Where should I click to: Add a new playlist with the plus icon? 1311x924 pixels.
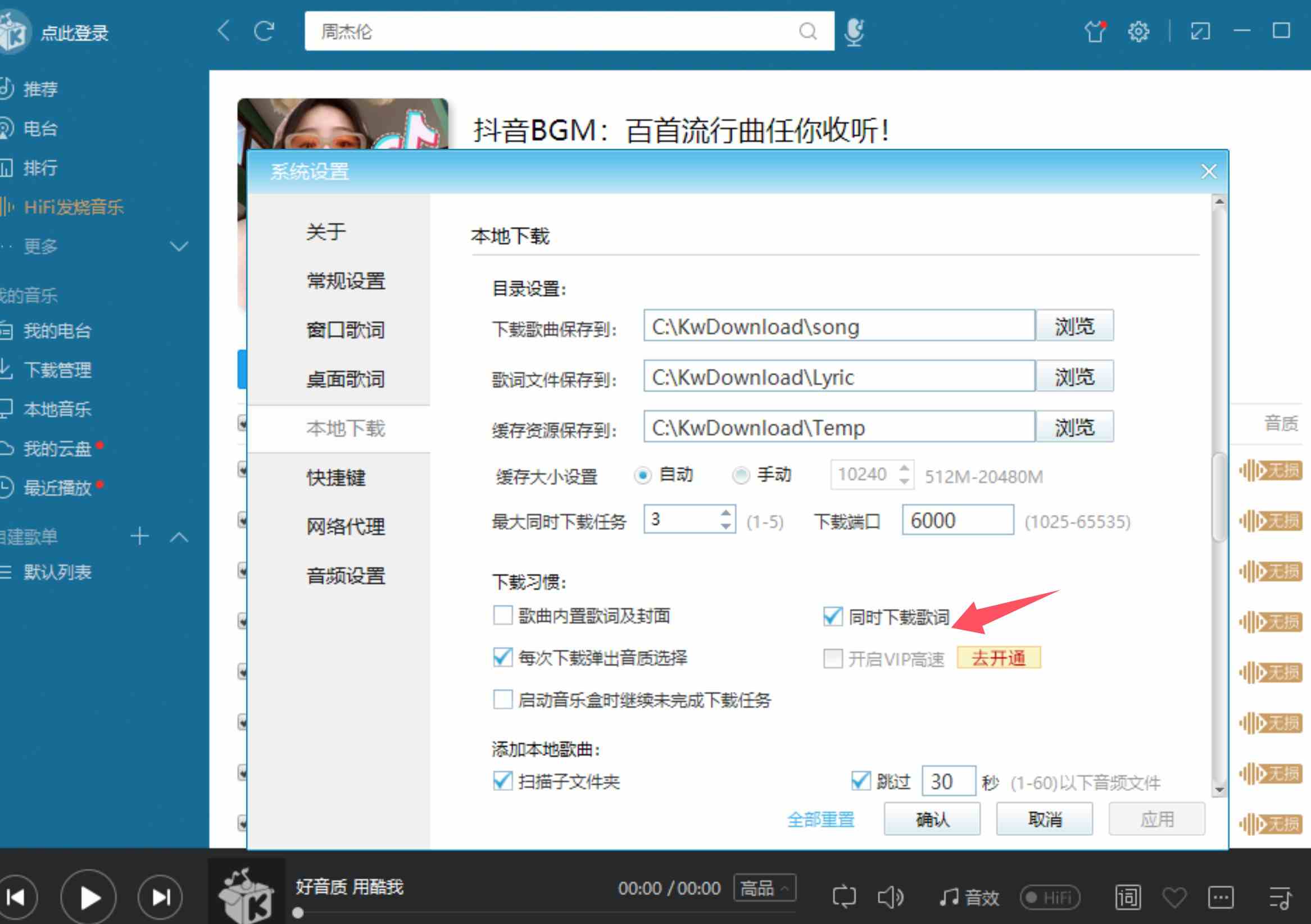(140, 536)
